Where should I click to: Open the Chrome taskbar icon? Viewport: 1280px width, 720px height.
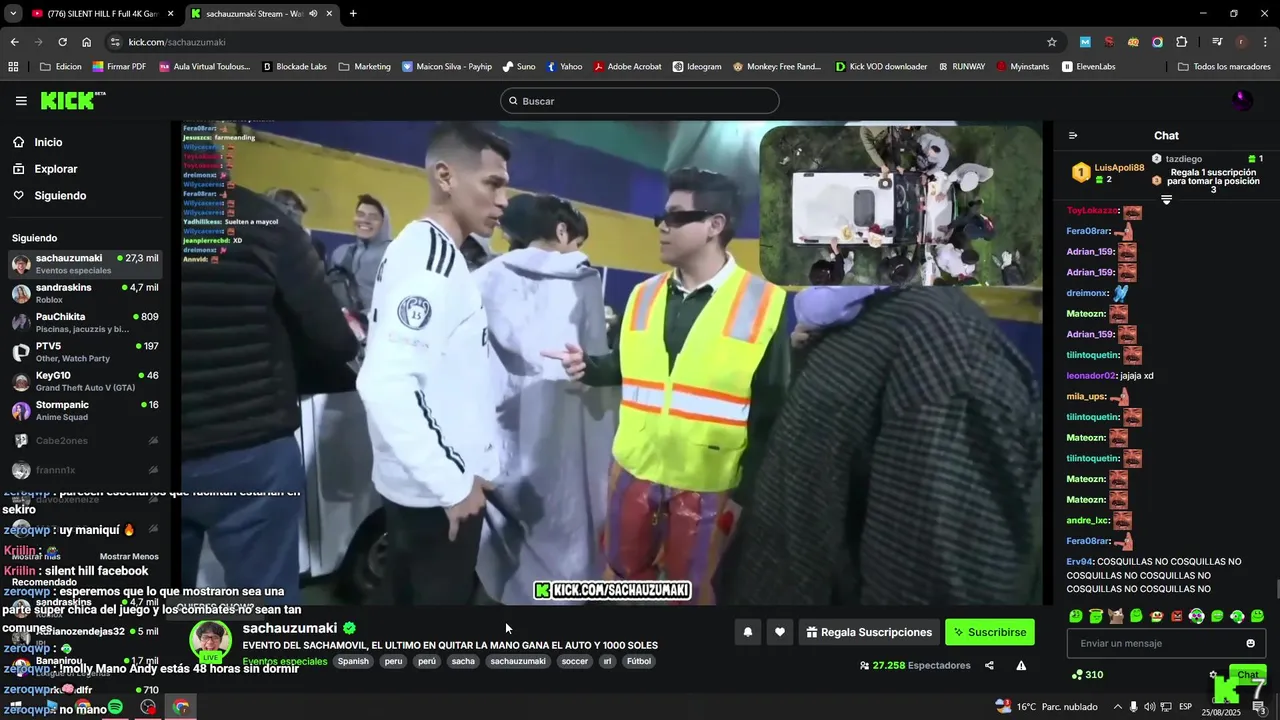click(181, 707)
